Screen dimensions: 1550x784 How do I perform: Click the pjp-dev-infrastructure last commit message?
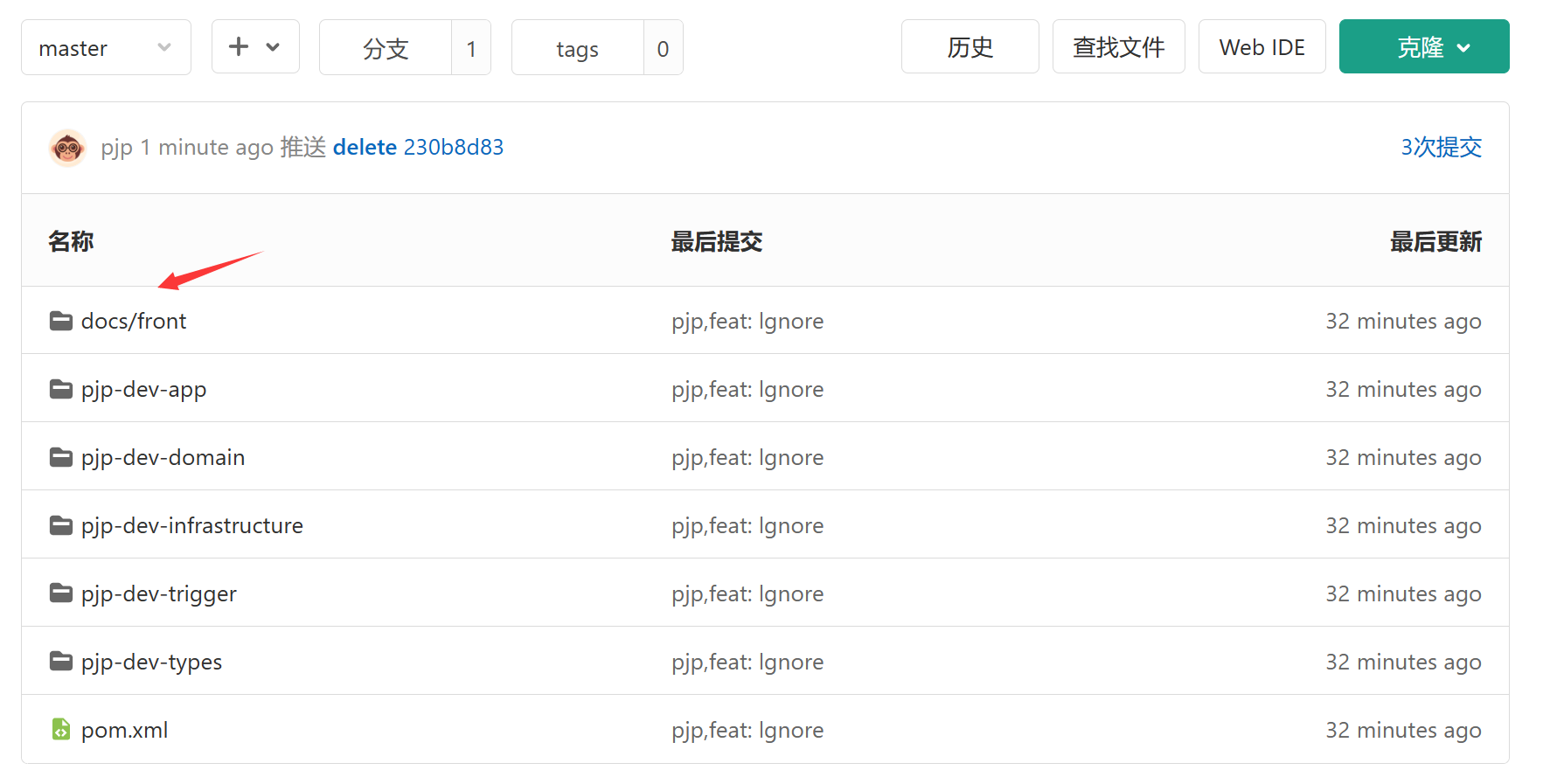[x=747, y=525]
